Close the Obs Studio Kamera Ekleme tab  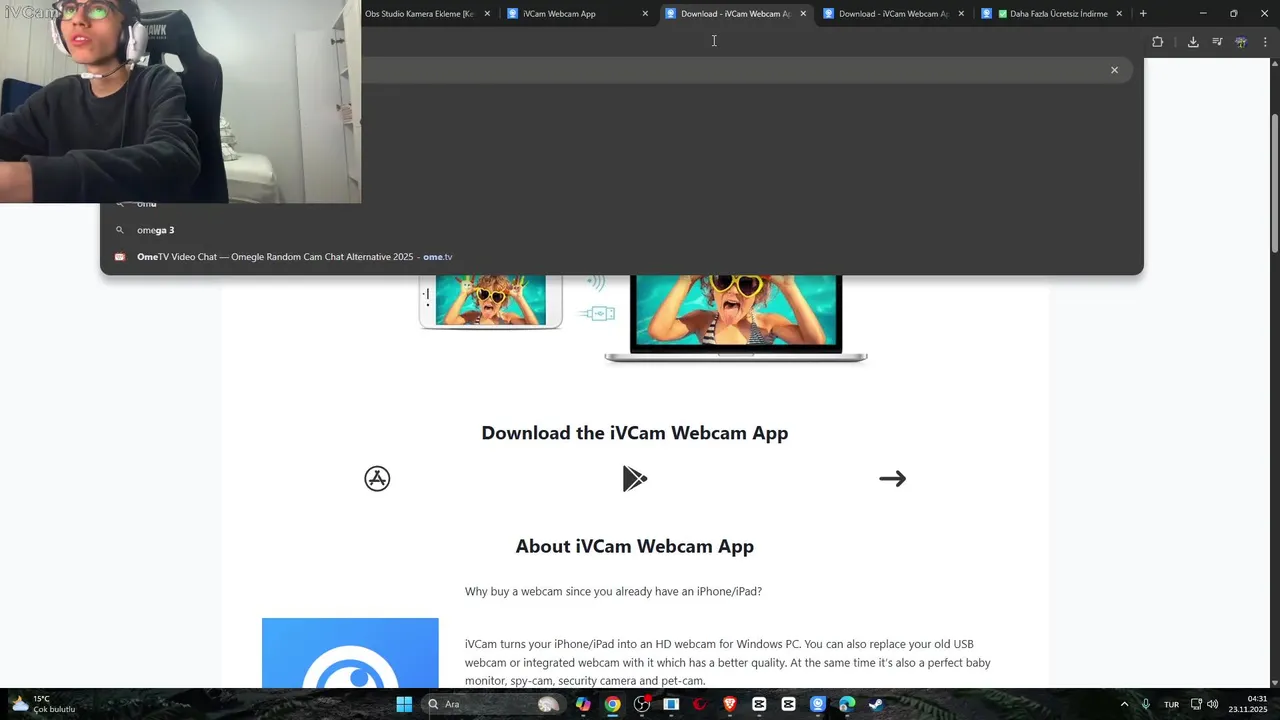point(487,14)
